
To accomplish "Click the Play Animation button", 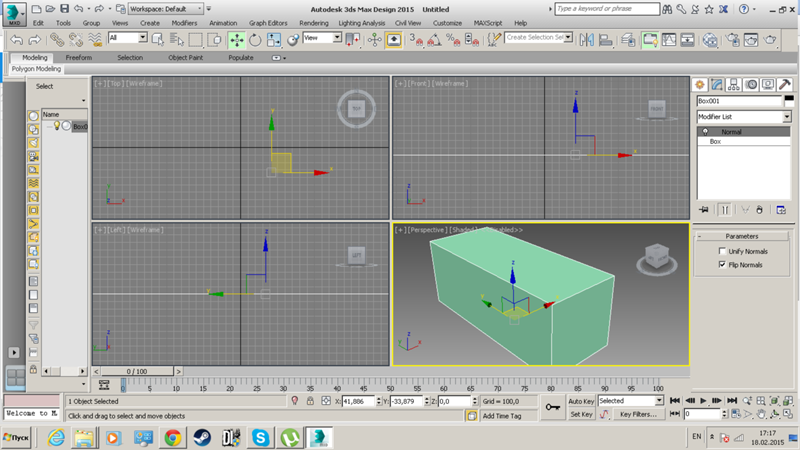I will click(x=703, y=401).
